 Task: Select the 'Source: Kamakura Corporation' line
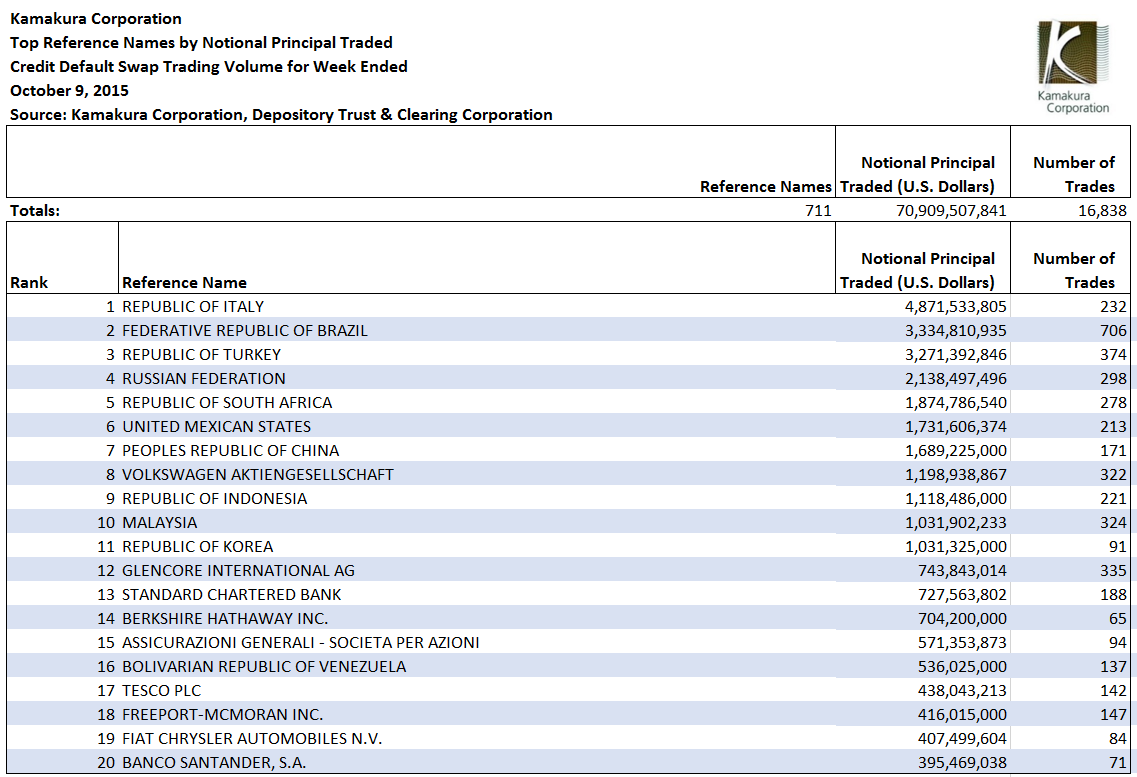tap(281, 115)
